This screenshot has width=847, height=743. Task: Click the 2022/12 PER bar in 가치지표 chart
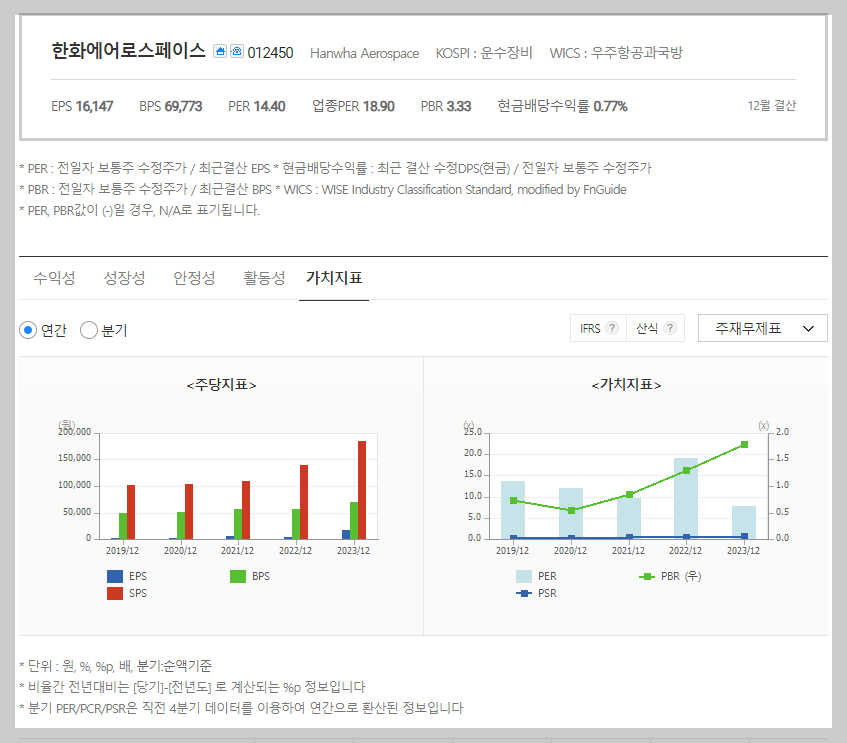(685, 498)
